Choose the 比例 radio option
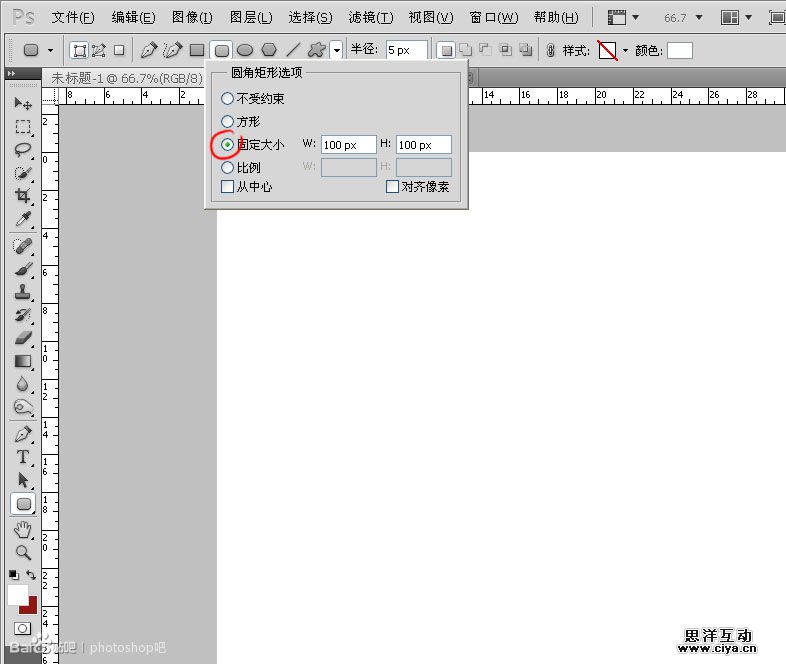This screenshot has height=664, width=786. point(228,168)
